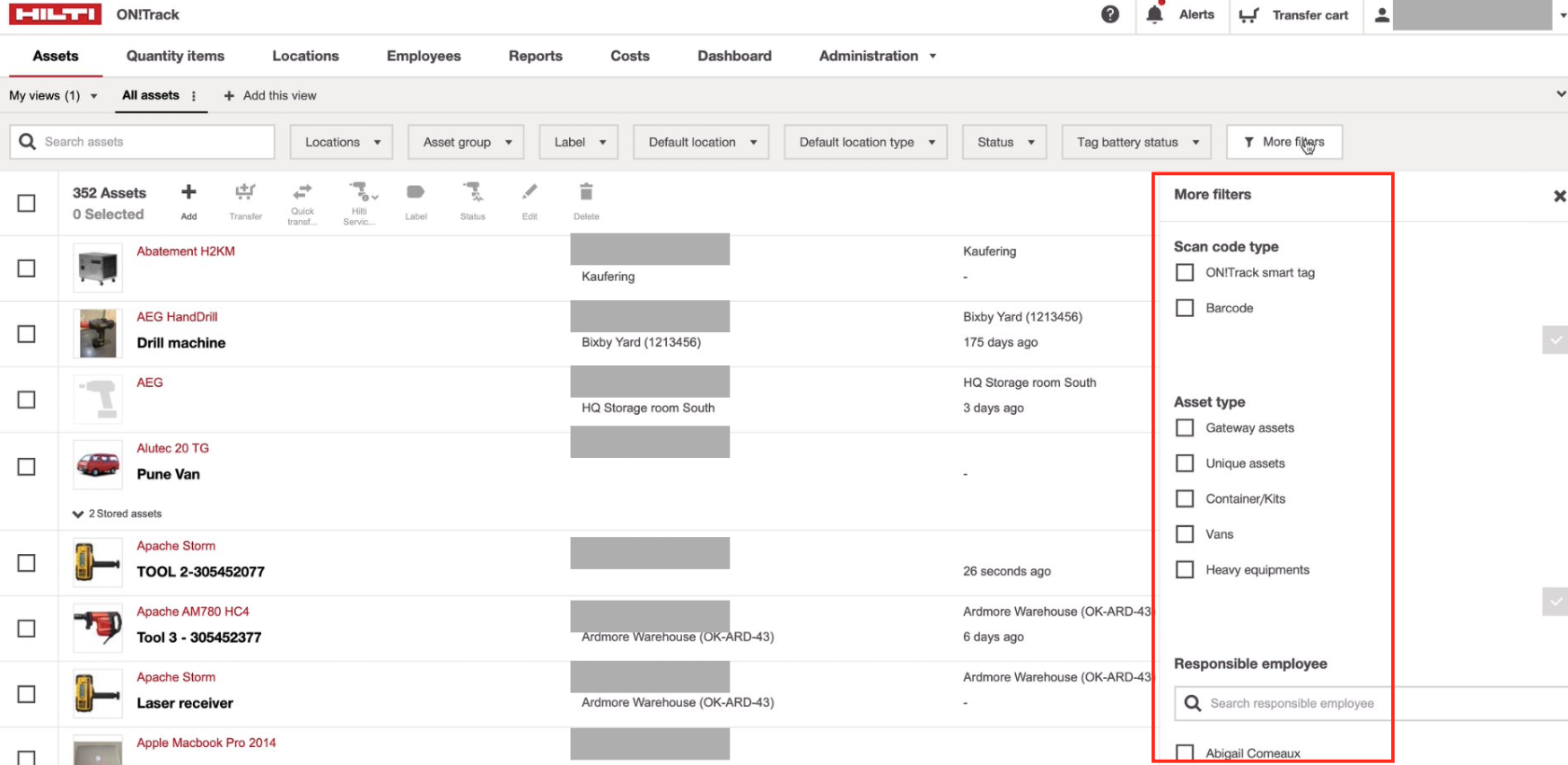Open the help question mark icon
The height and width of the screenshot is (765, 1568).
click(x=1110, y=14)
